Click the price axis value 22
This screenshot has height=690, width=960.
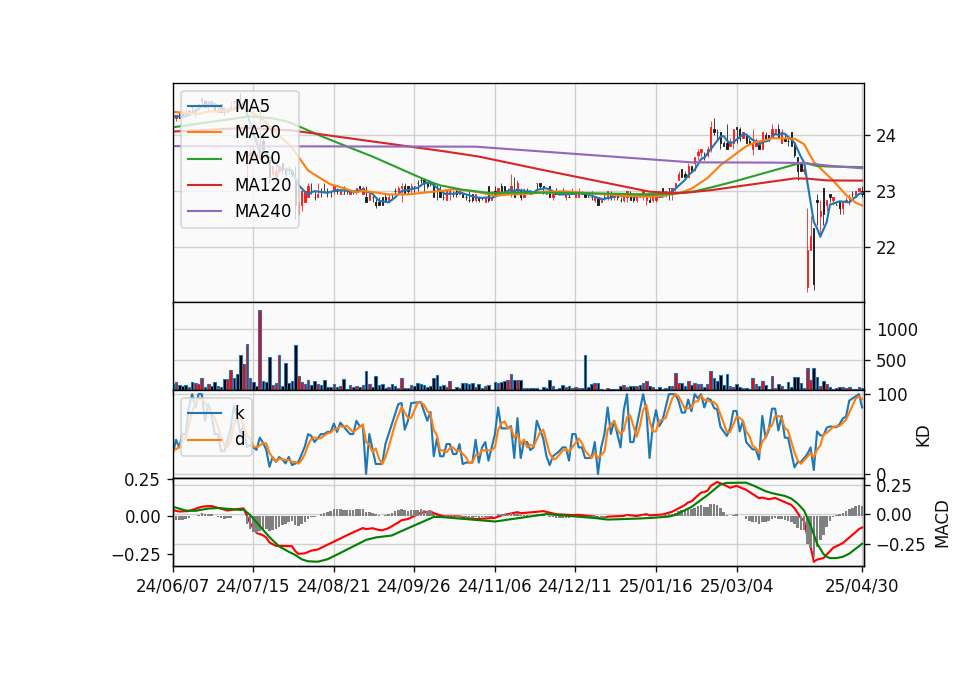click(x=886, y=248)
